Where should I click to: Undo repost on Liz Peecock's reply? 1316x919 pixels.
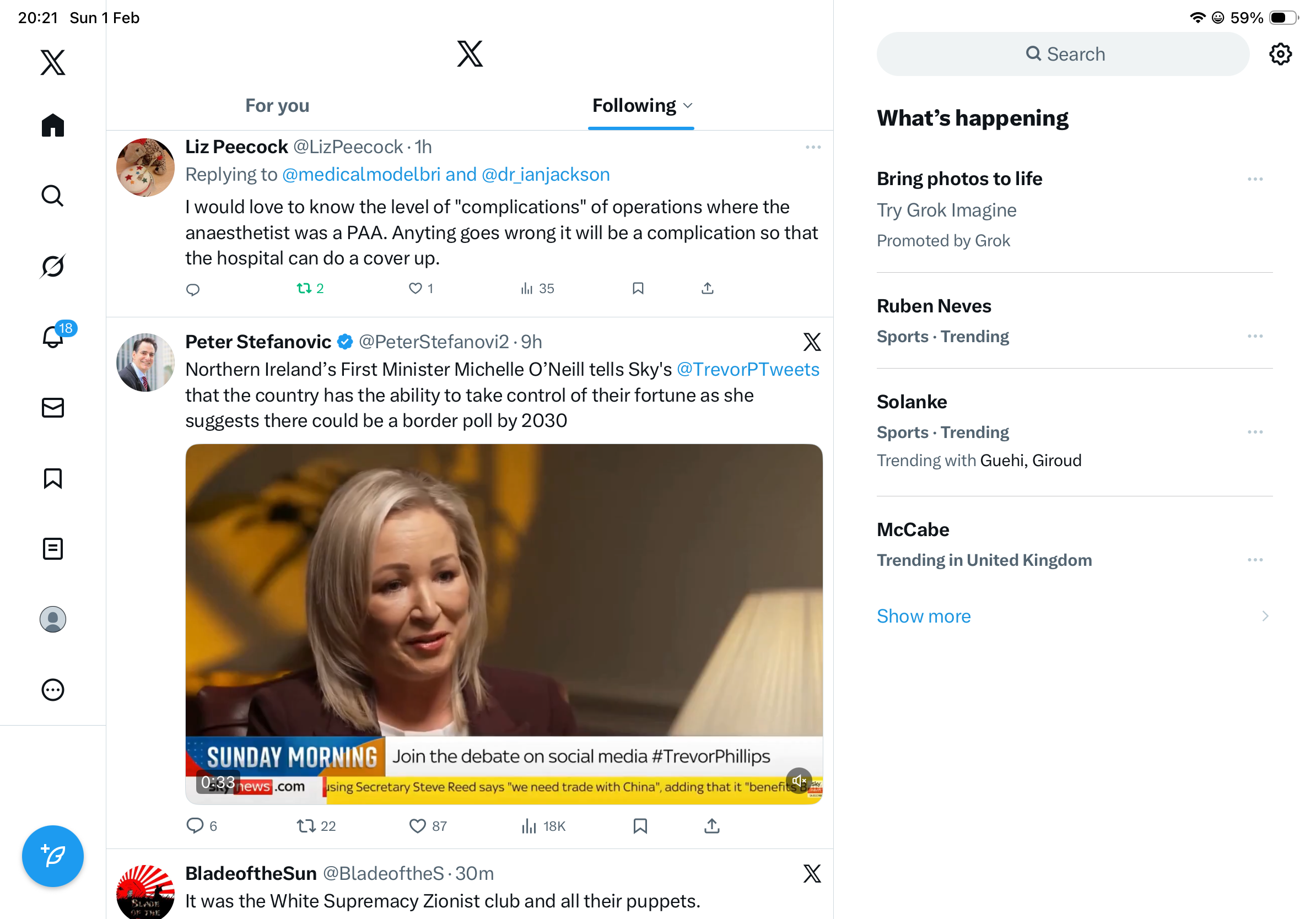tap(304, 288)
